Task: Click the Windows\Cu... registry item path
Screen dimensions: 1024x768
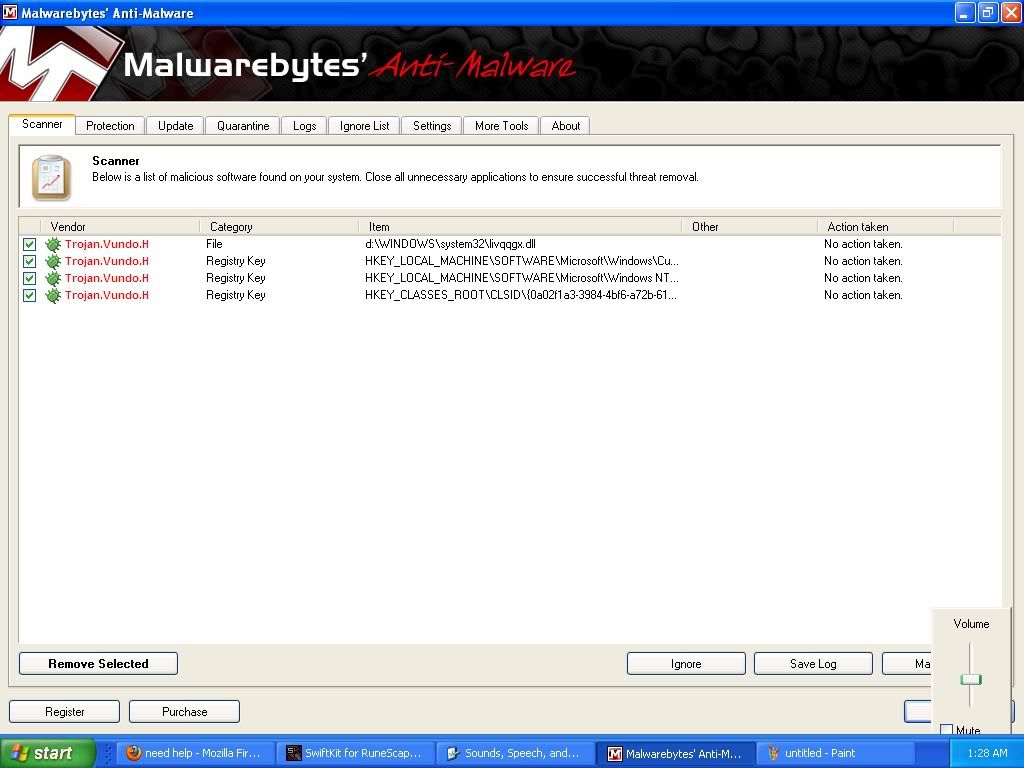Action: tap(521, 261)
